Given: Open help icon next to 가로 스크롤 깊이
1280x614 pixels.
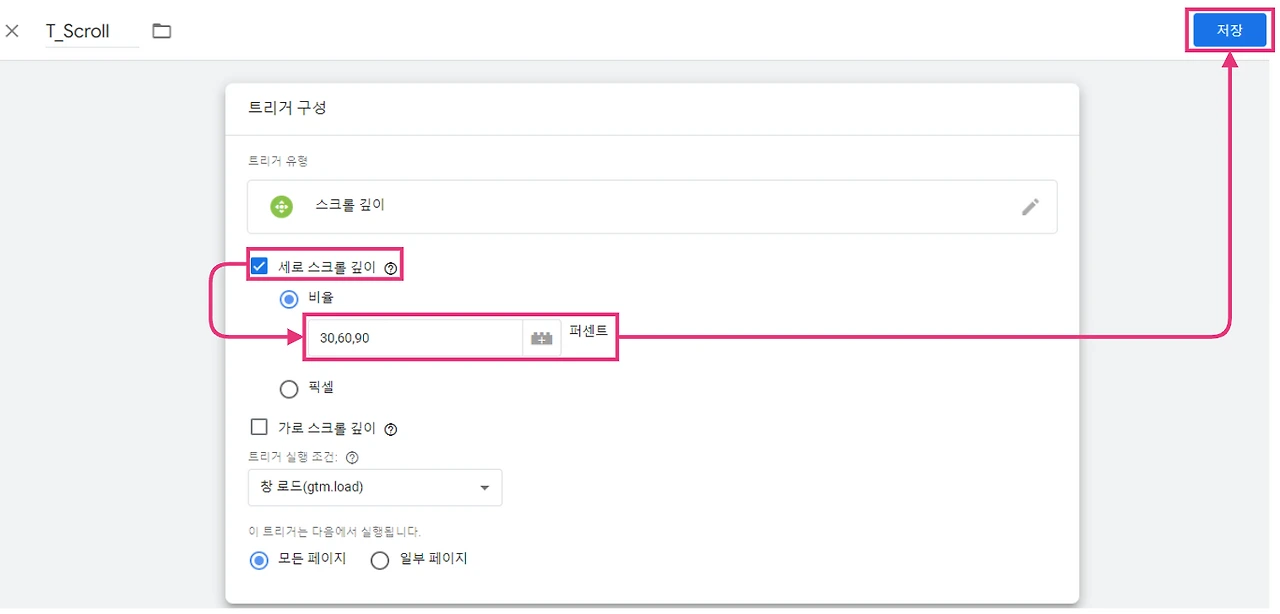Looking at the screenshot, I should pyautogui.click(x=391, y=429).
